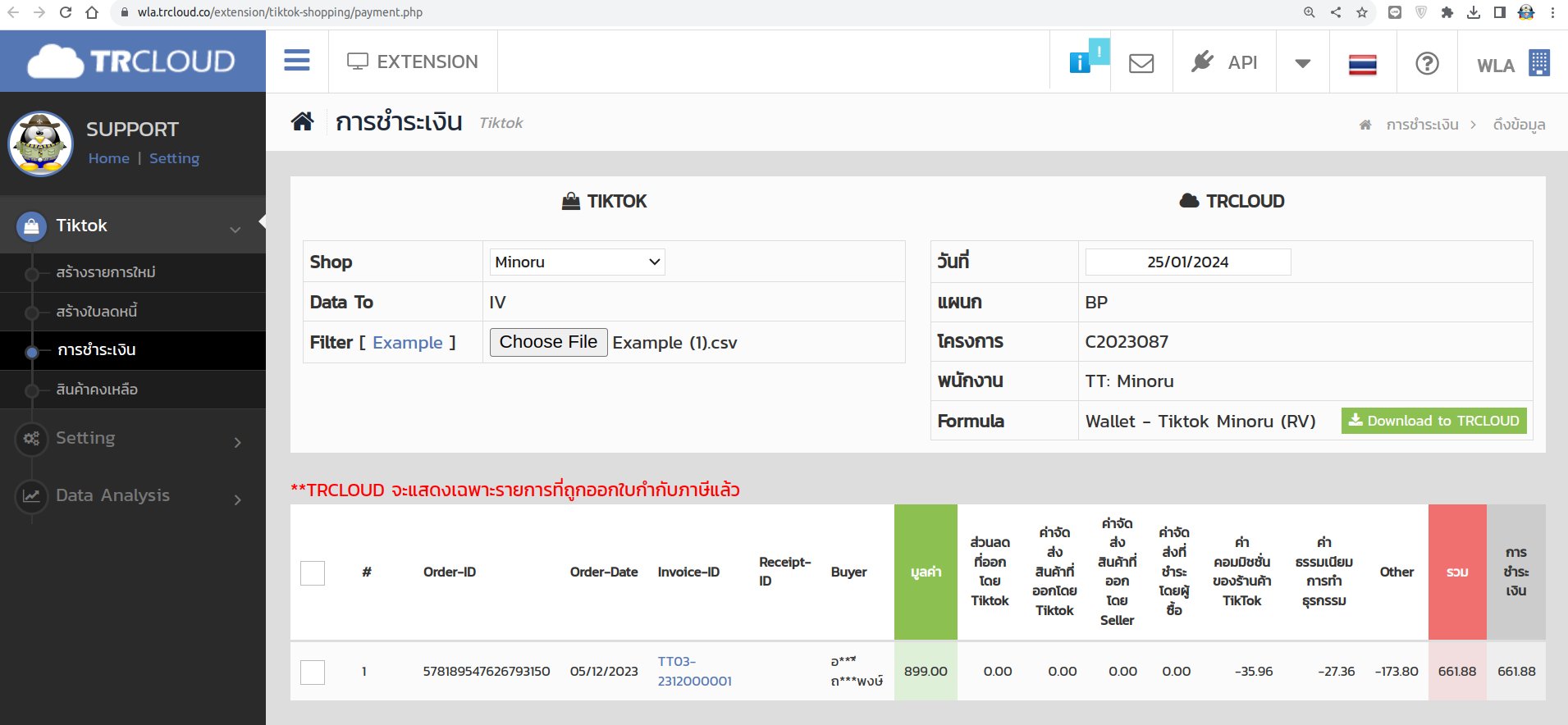This screenshot has width=1568, height=725.
Task: Open สินค้าคงเหลือ in sidebar
Action: [97, 390]
